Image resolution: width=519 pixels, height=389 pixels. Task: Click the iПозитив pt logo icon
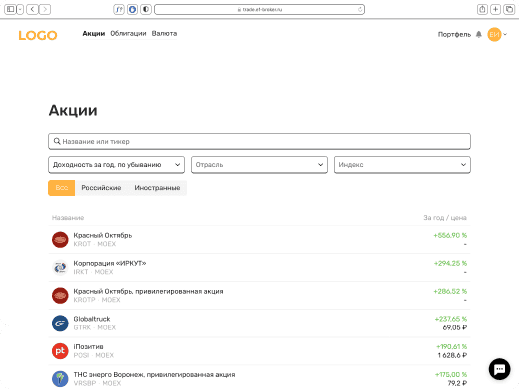(60, 351)
